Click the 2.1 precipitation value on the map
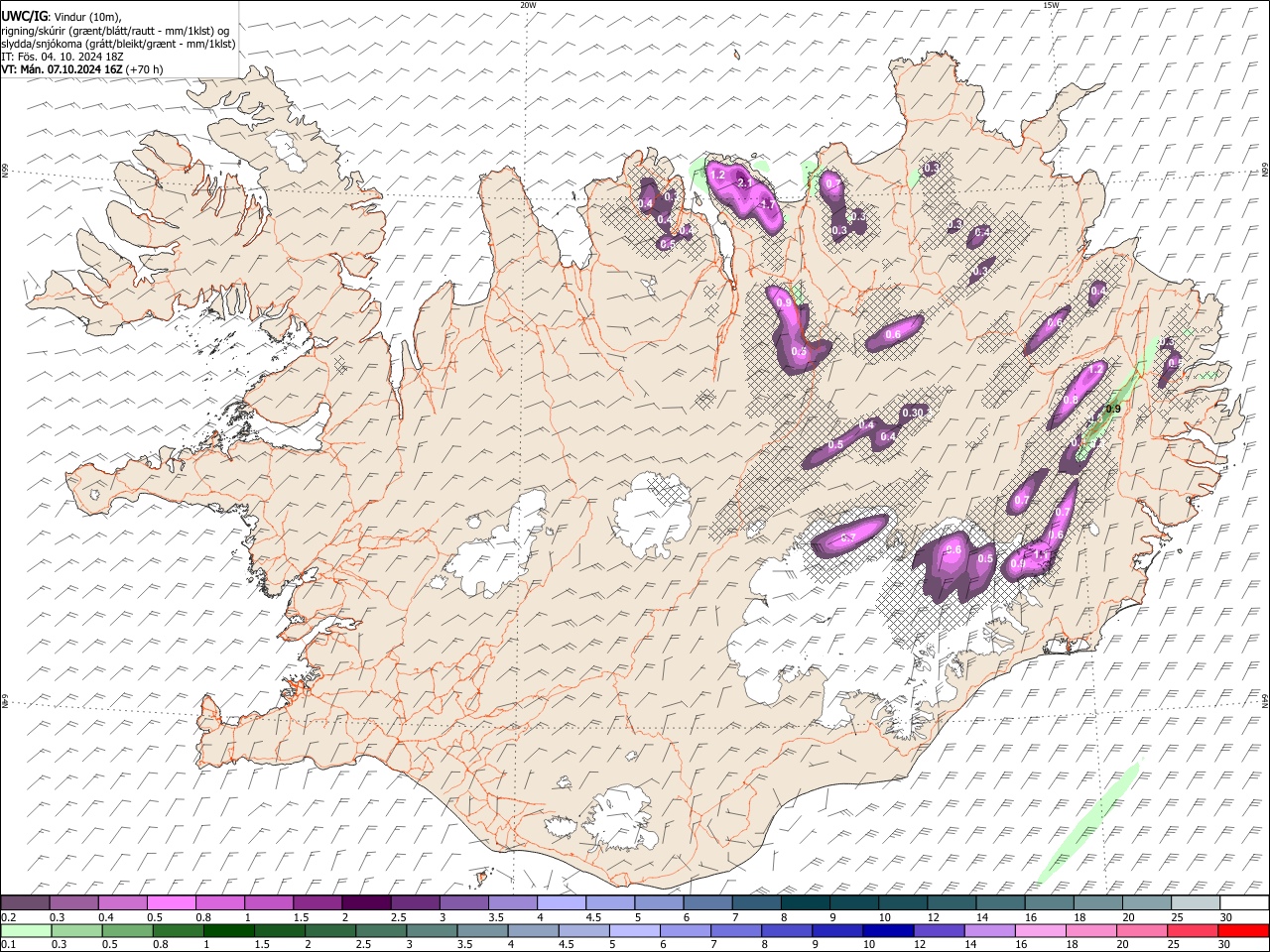 [x=744, y=183]
